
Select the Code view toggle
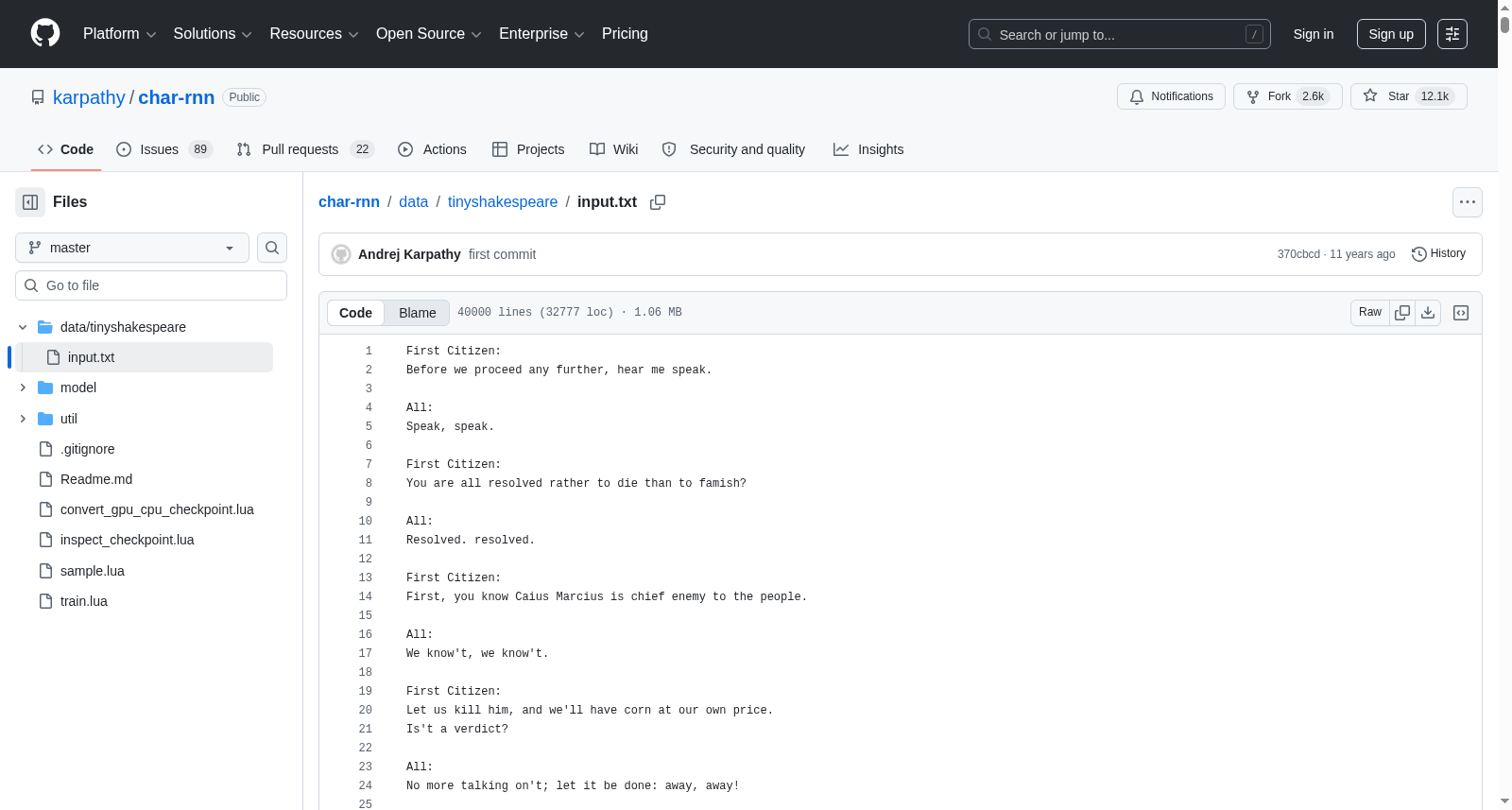point(355,313)
